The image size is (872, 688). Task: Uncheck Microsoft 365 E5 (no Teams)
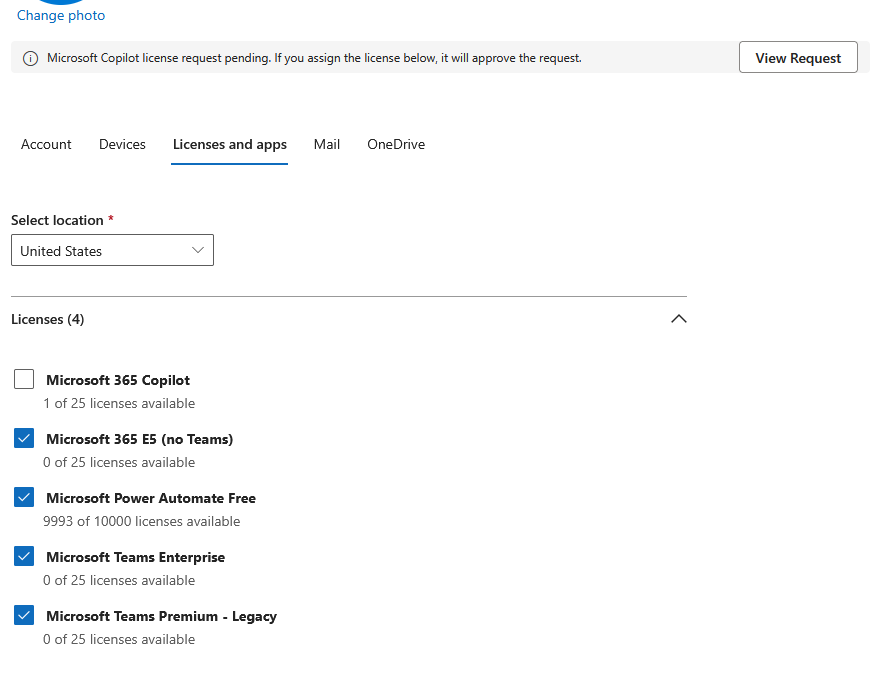(x=24, y=438)
